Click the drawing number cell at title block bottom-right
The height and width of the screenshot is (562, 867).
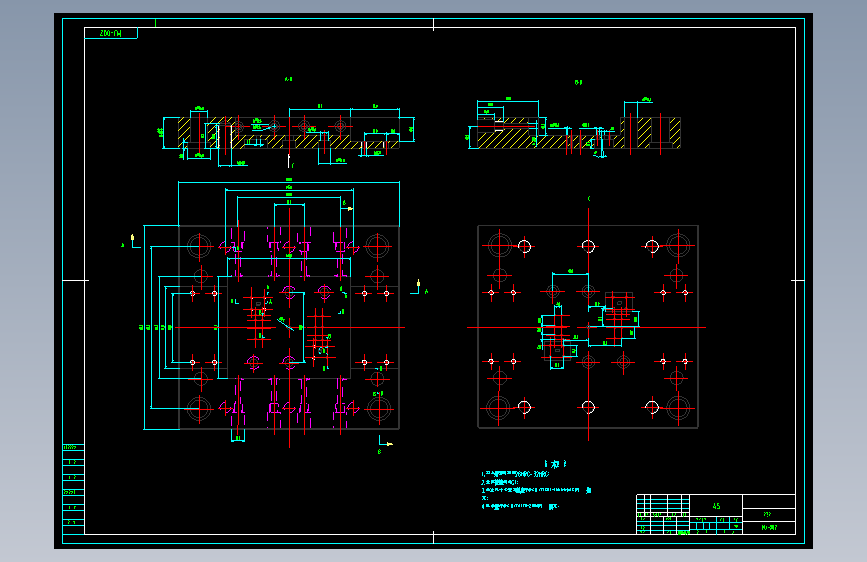coord(769,528)
